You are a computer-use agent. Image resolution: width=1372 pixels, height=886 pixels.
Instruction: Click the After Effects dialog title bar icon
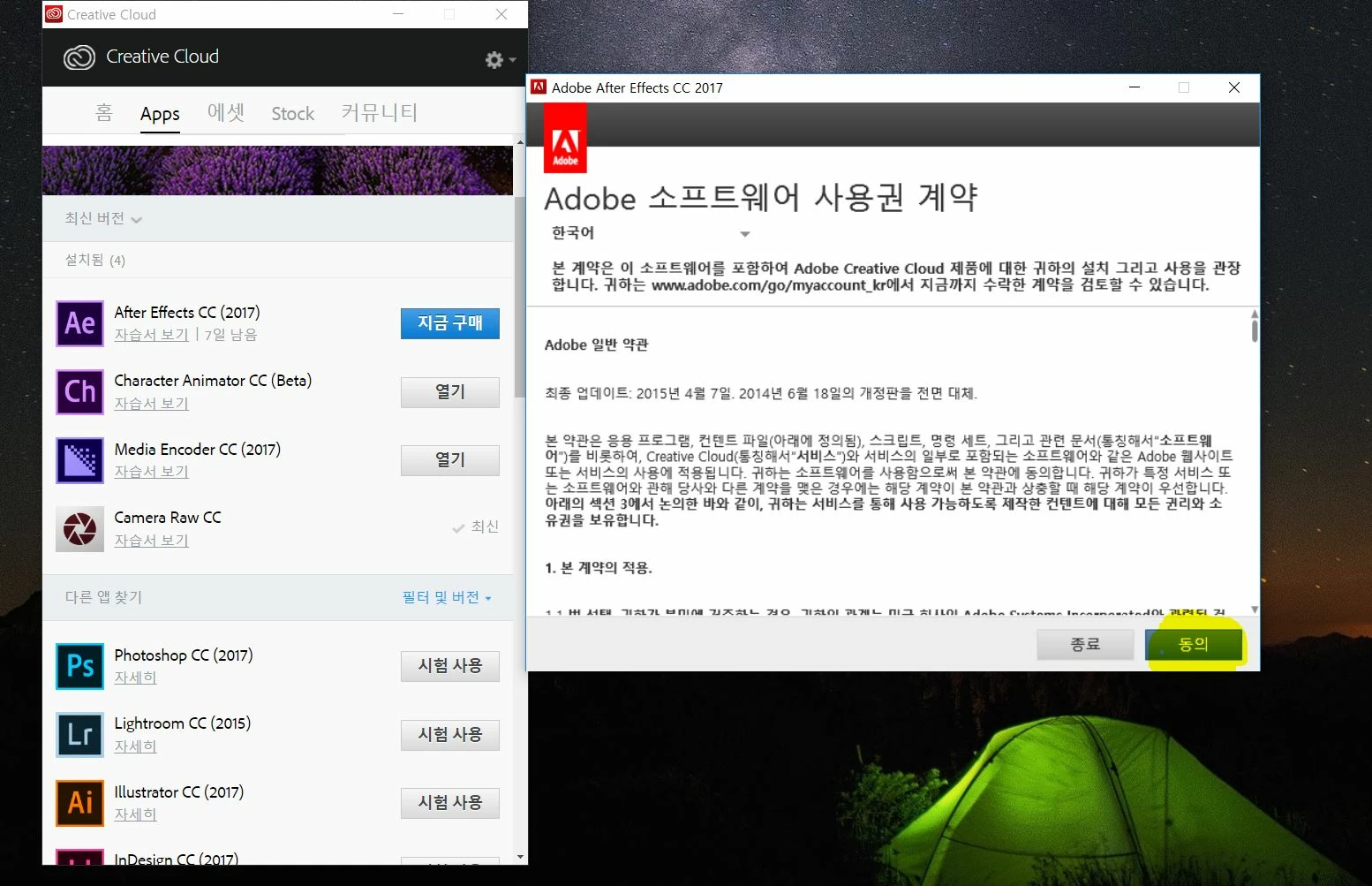539,87
